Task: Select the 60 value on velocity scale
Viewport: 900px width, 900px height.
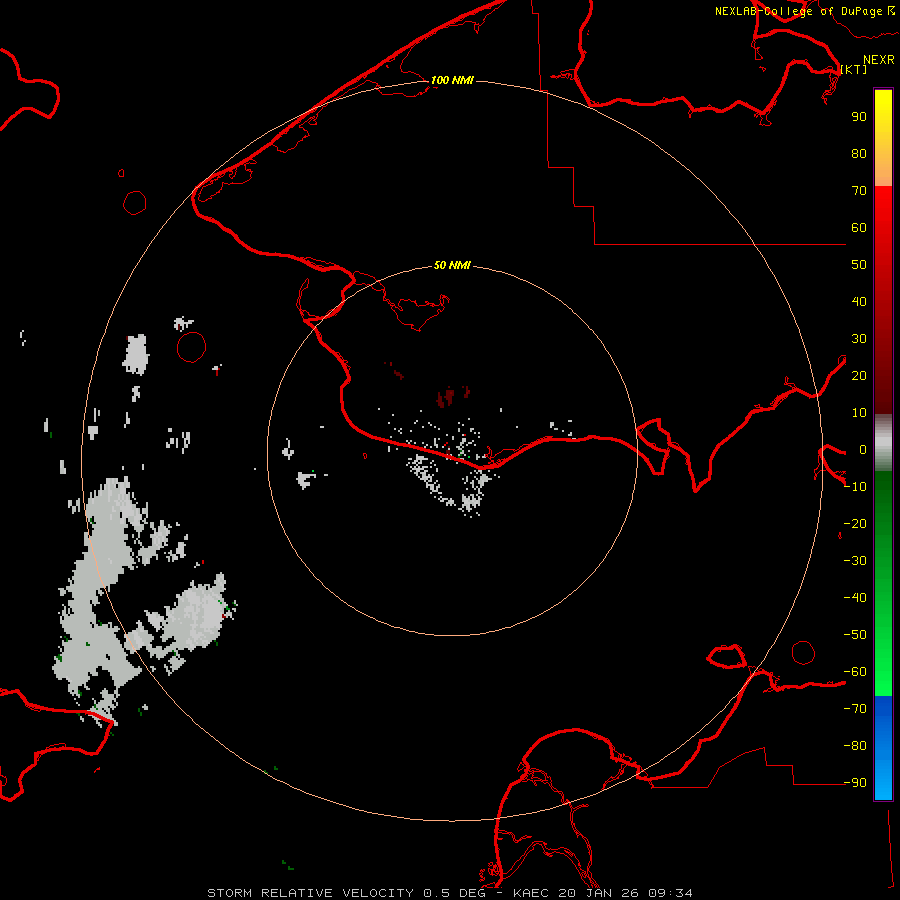Action: 859,227
